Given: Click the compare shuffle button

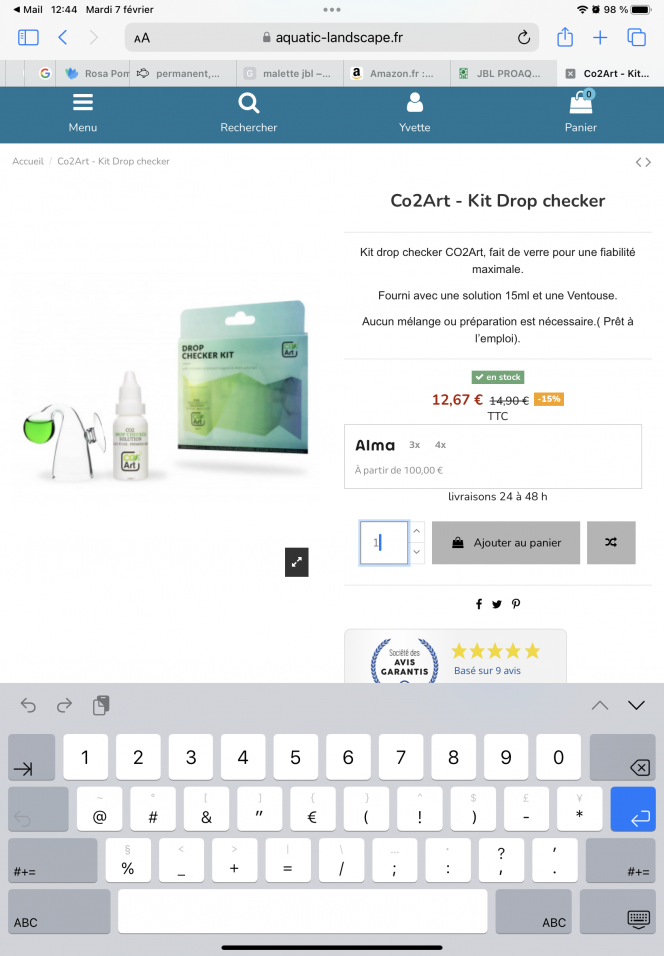Looking at the screenshot, I should [611, 542].
